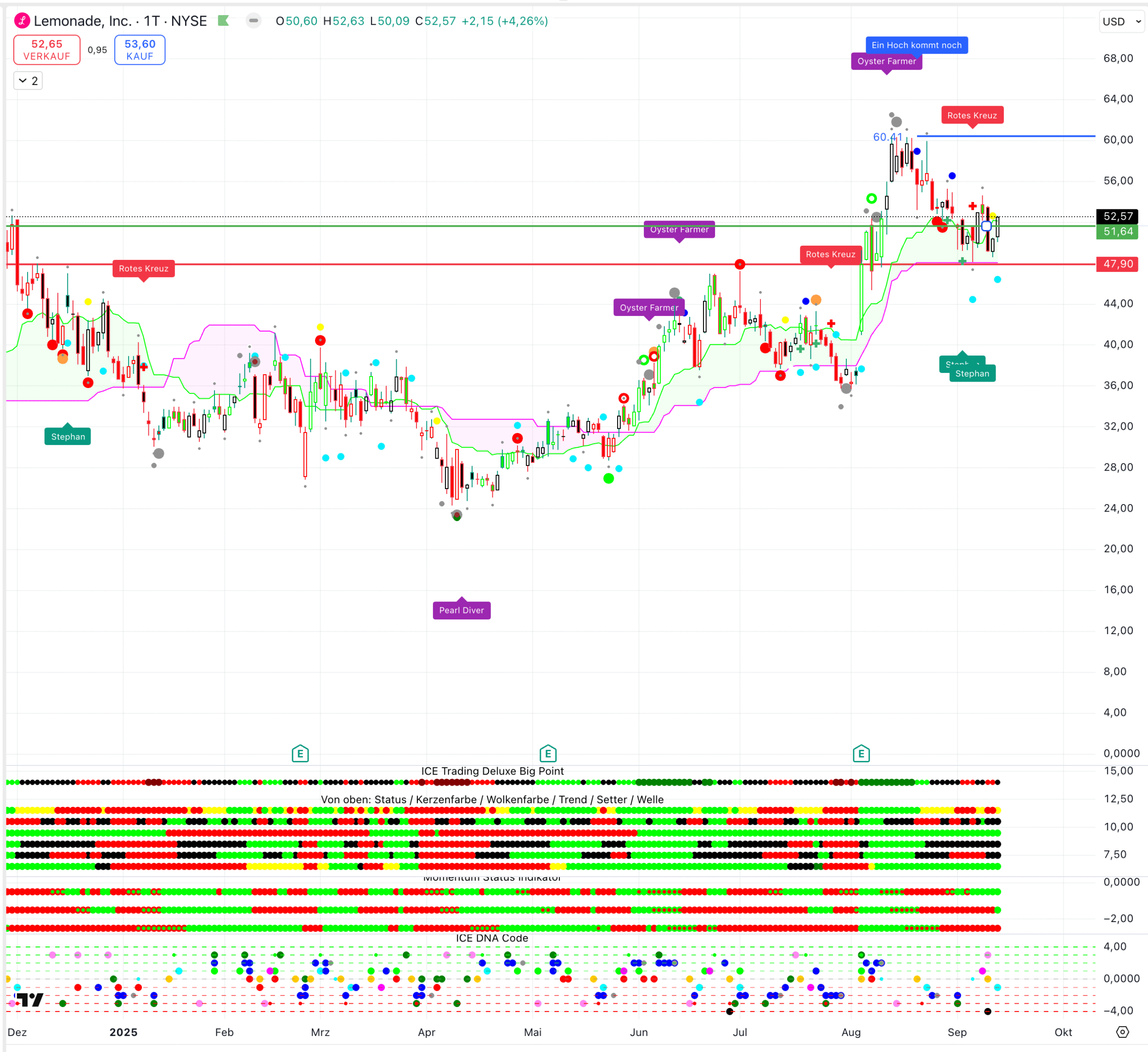The height and width of the screenshot is (1052, 1148).
Task: Click the green flag watchlist icon
Action: point(223,21)
